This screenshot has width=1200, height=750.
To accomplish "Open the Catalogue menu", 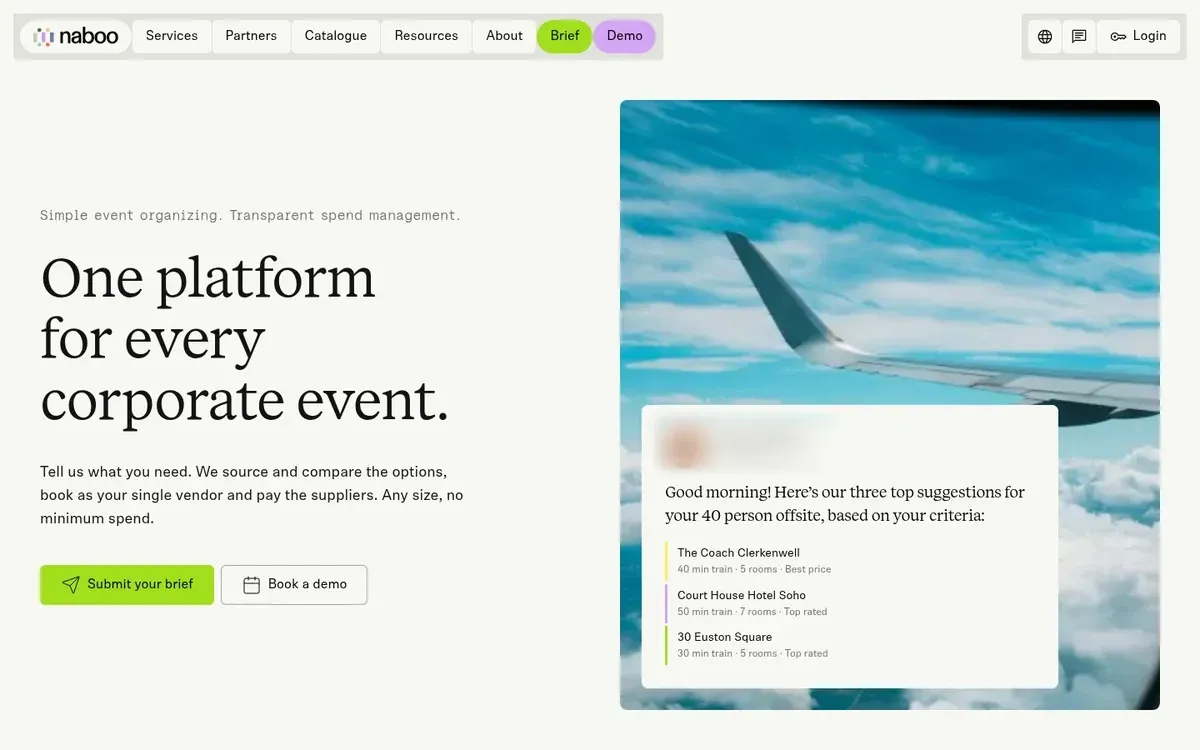I will 336,36.
